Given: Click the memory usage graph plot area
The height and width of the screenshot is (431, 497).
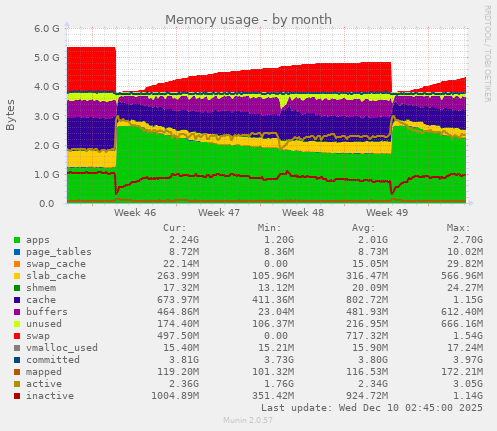Looking at the screenshot, I should click(x=267, y=116).
